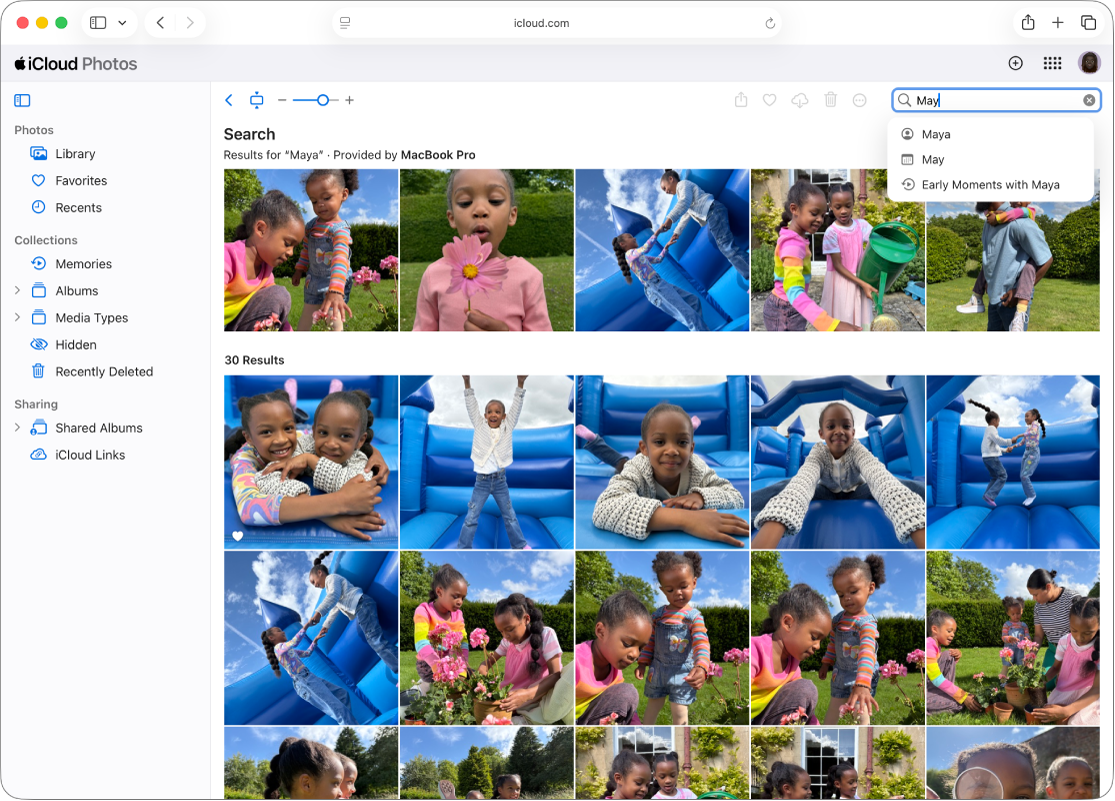Click the cloud download icon in toolbar
Viewport: 1115px width, 801px height.
click(799, 100)
